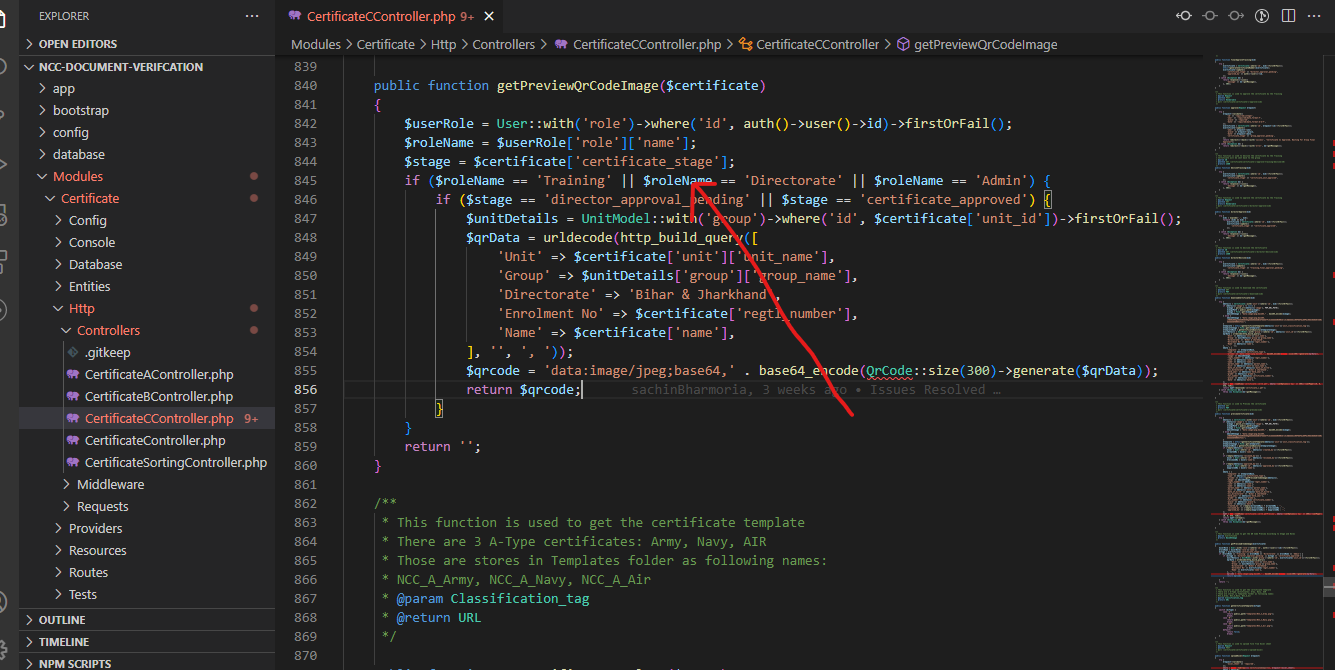Open the Requests folder in Explorer

(103, 507)
